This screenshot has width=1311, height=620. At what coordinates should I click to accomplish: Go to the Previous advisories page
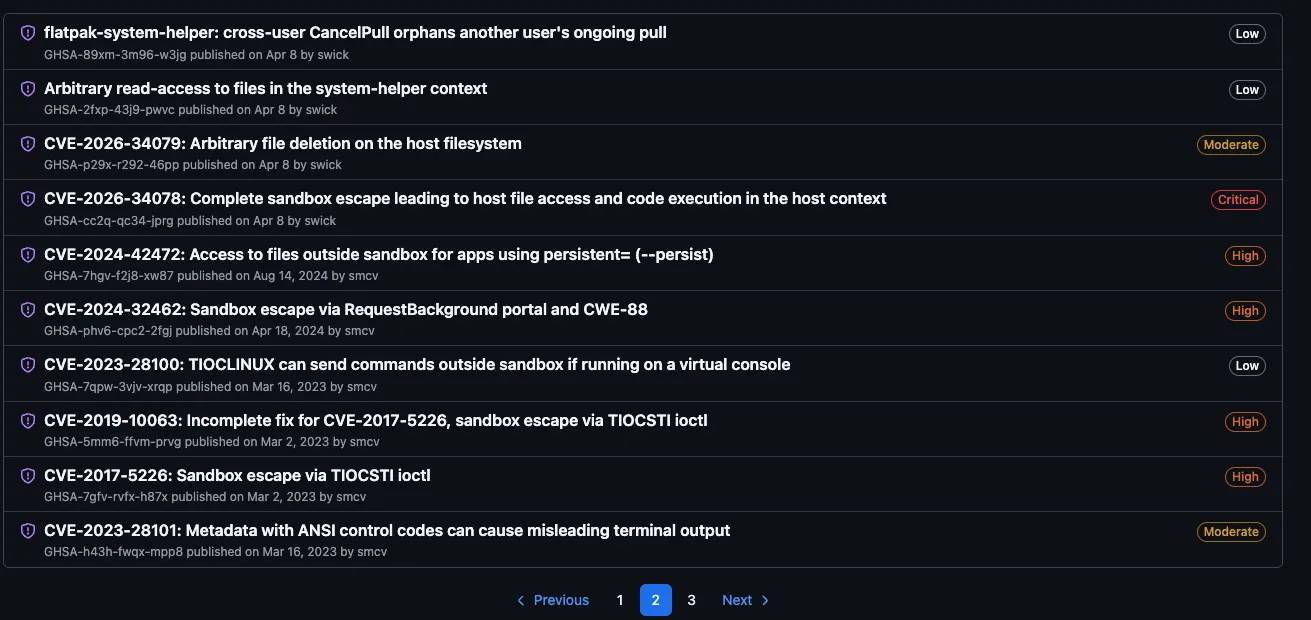[552, 600]
